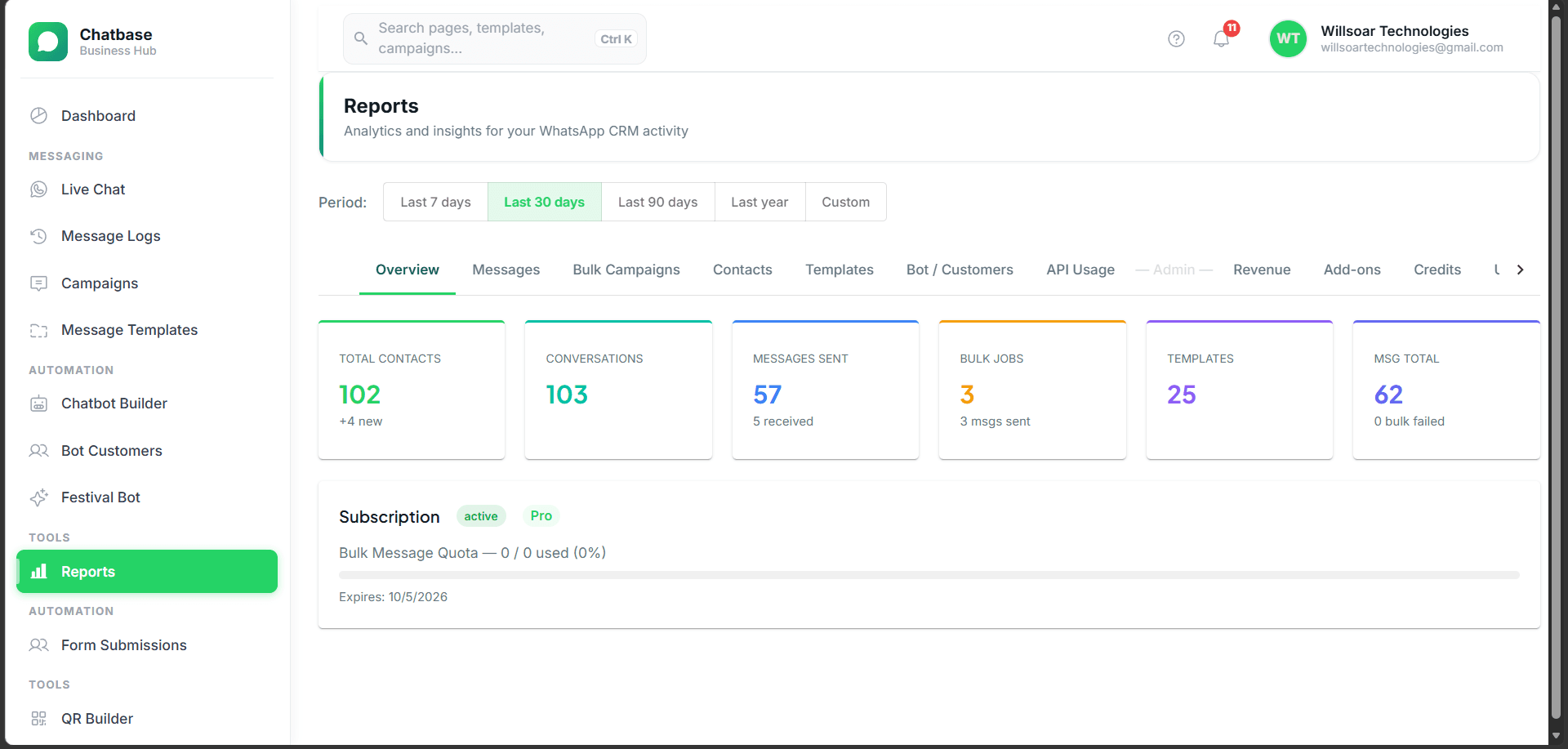Click the Reports bar chart icon
This screenshot has height=749, width=1568.
tap(38, 572)
